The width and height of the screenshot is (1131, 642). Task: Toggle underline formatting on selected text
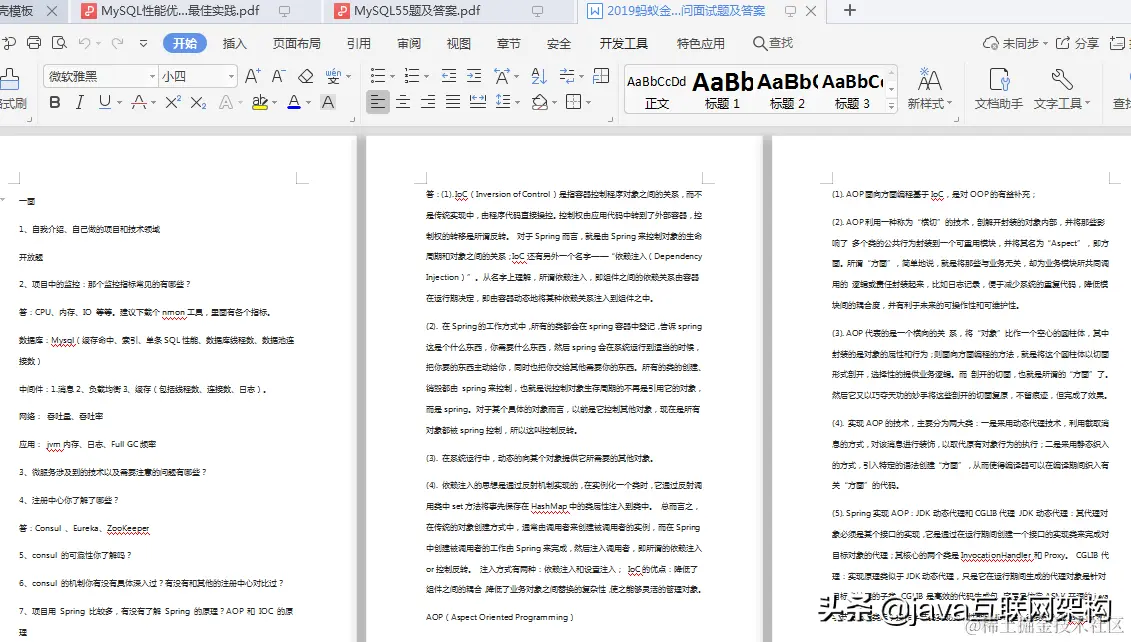click(105, 102)
